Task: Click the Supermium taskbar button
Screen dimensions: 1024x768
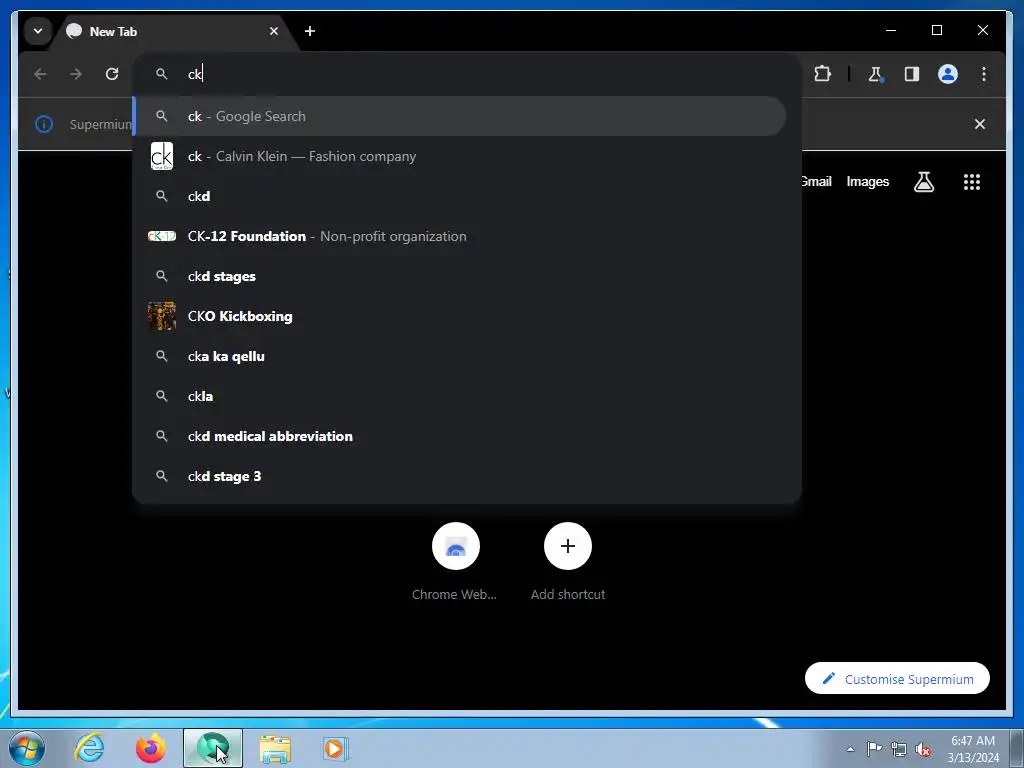Action: pos(213,748)
